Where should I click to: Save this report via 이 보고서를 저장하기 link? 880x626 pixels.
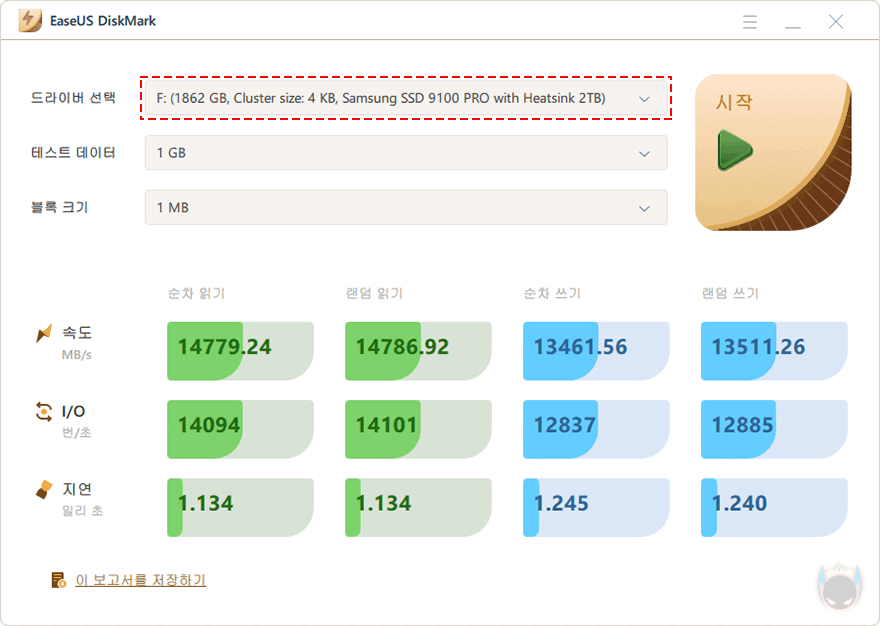point(140,580)
